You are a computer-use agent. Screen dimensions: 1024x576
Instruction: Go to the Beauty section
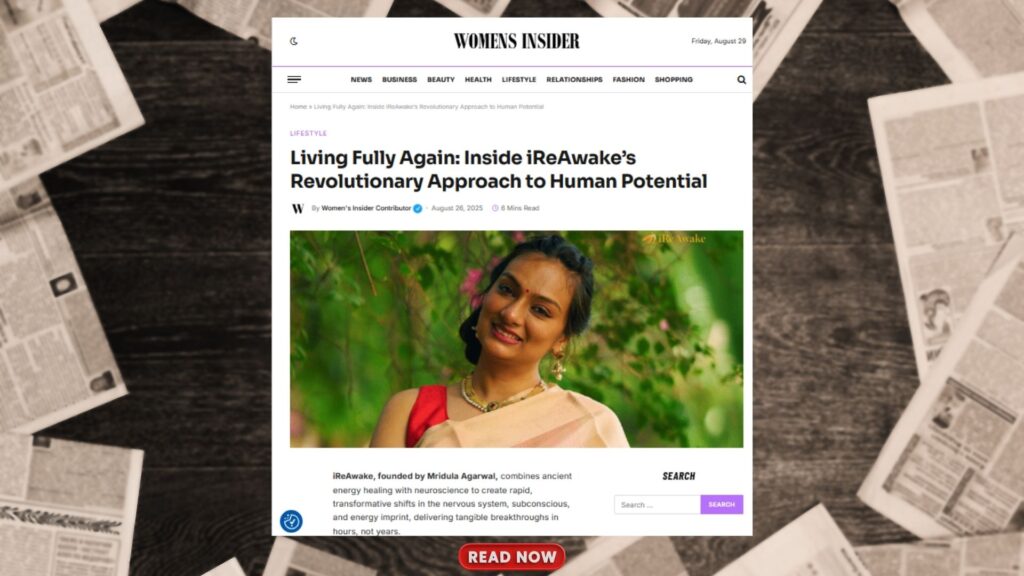[x=441, y=80]
